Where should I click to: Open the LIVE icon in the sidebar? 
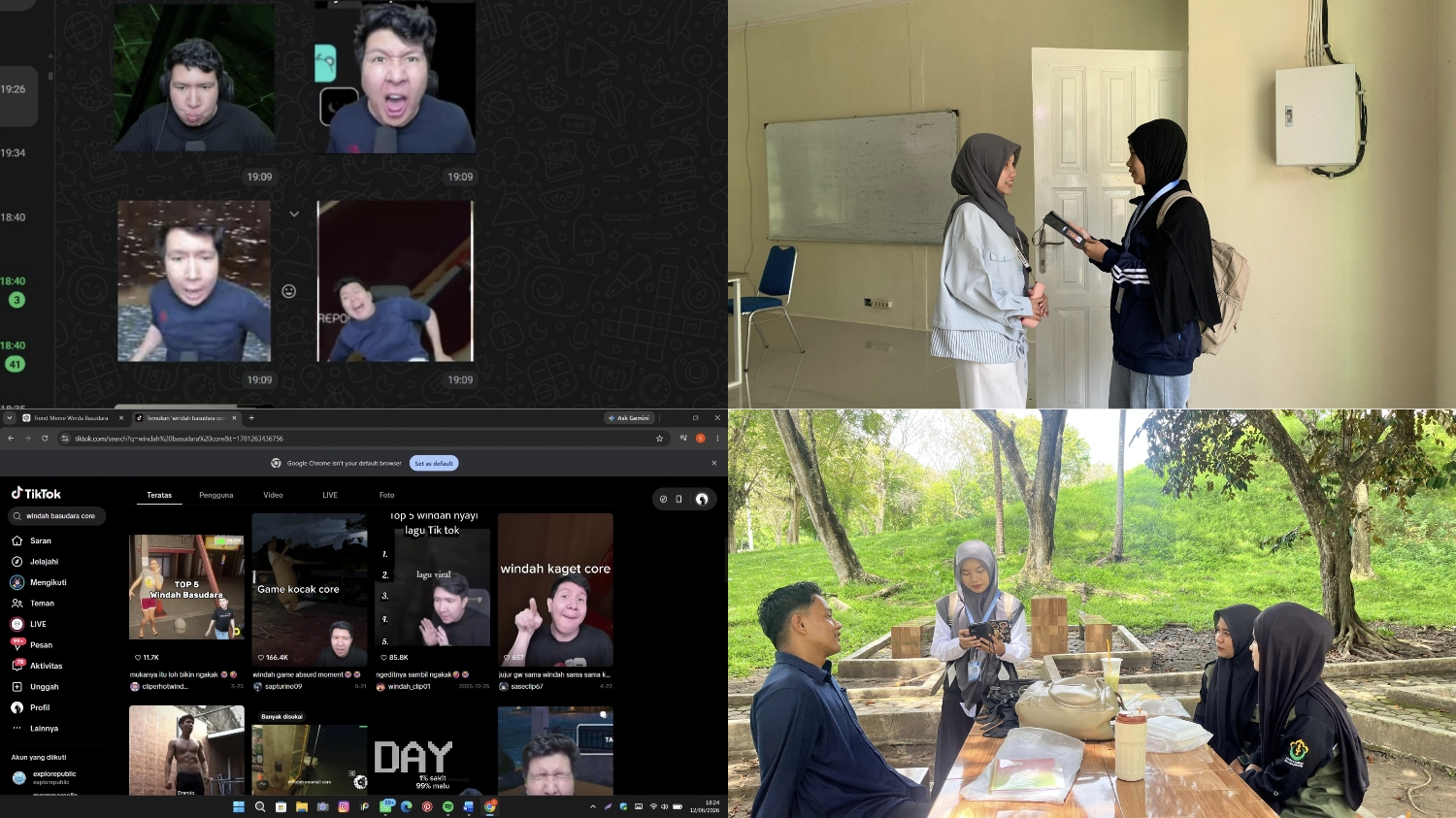[x=17, y=624]
